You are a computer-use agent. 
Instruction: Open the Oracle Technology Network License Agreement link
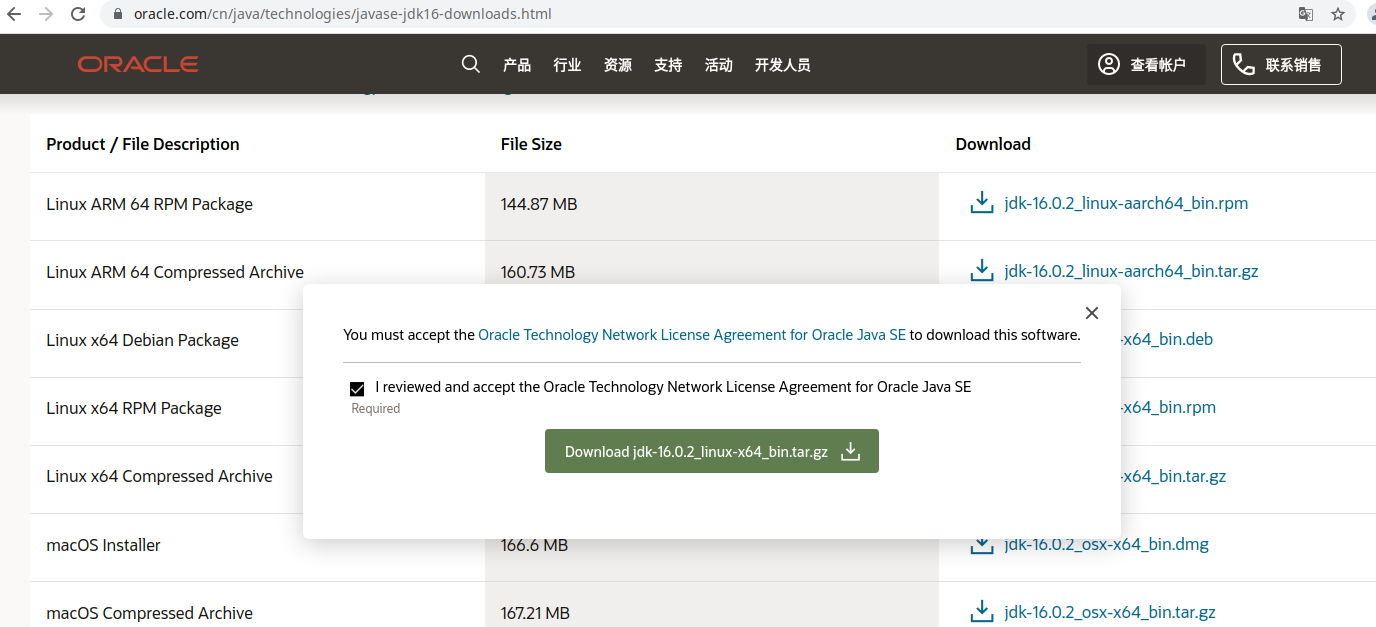[x=692, y=335]
